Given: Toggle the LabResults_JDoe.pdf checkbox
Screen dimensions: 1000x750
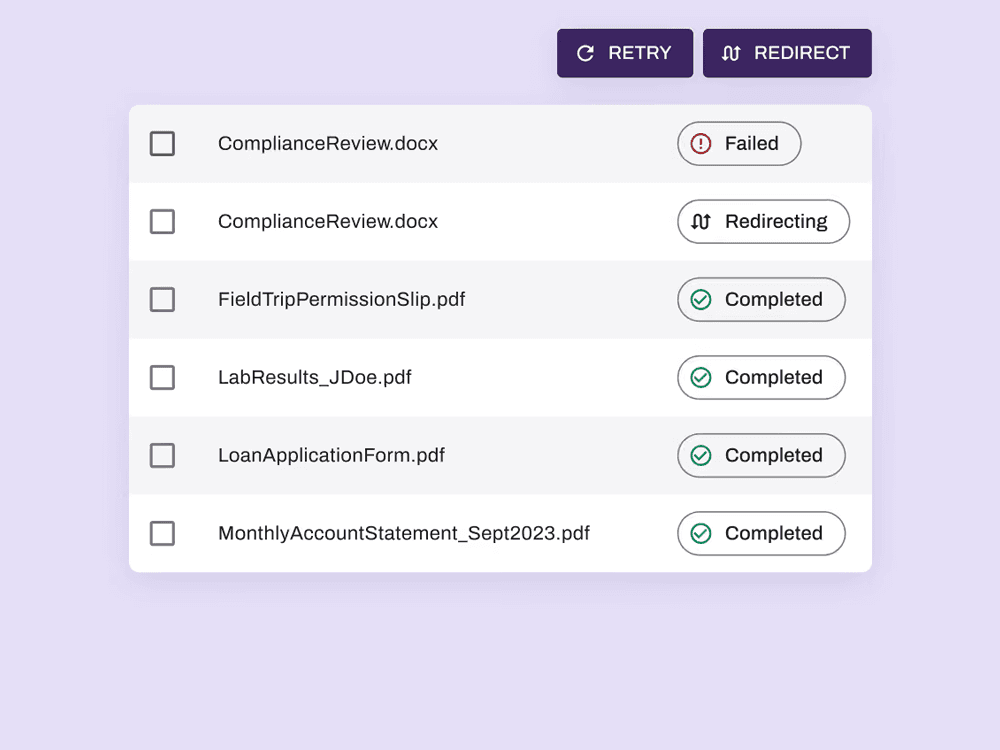Looking at the screenshot, I should point(162,378).
